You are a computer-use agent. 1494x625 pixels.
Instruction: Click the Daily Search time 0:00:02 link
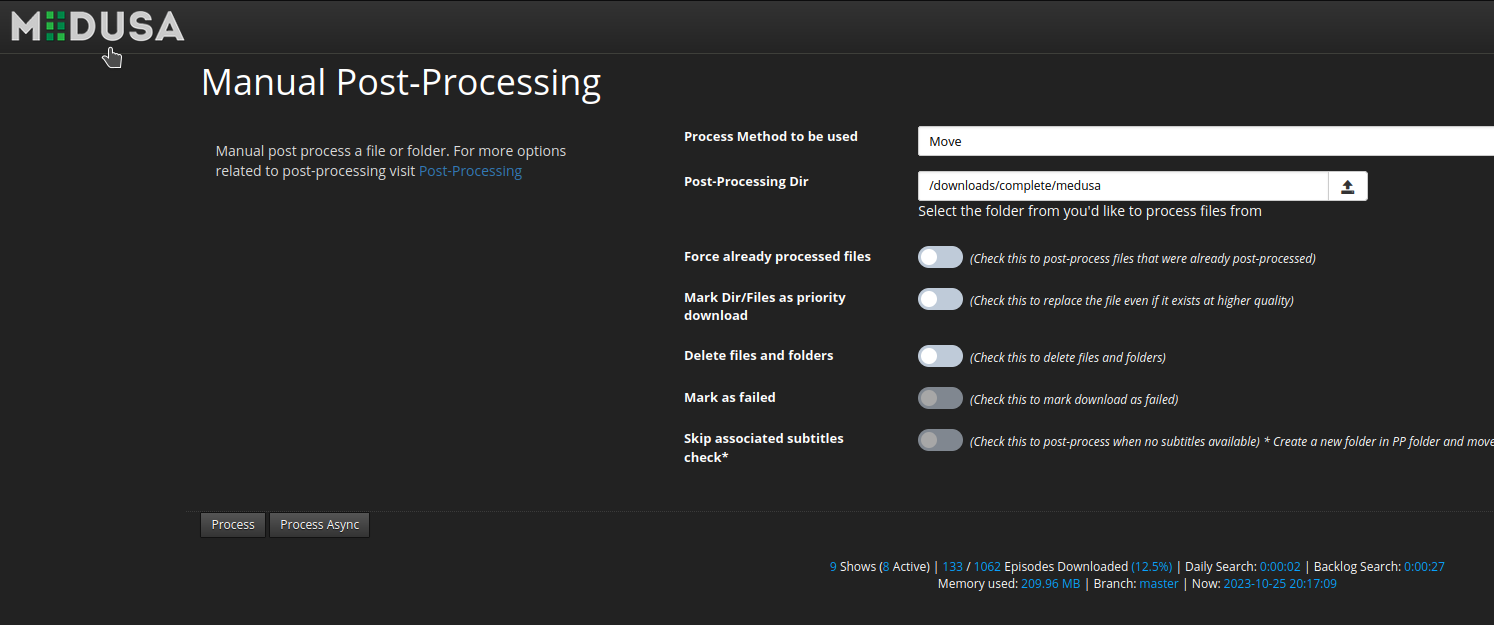click(1280, 566)
